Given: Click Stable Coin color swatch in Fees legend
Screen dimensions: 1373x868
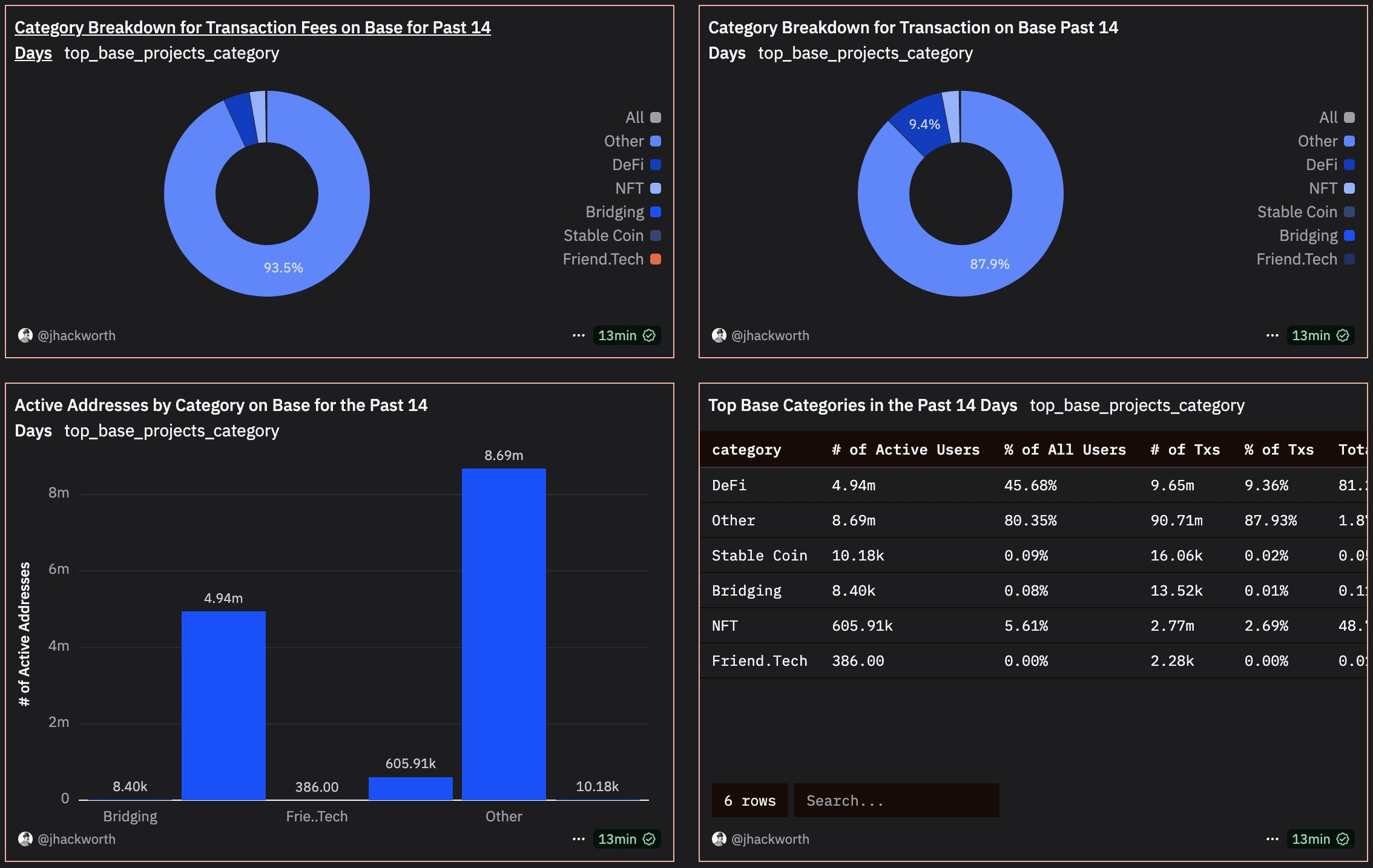Looking at the screenshot, I should [x=656, y=235].
